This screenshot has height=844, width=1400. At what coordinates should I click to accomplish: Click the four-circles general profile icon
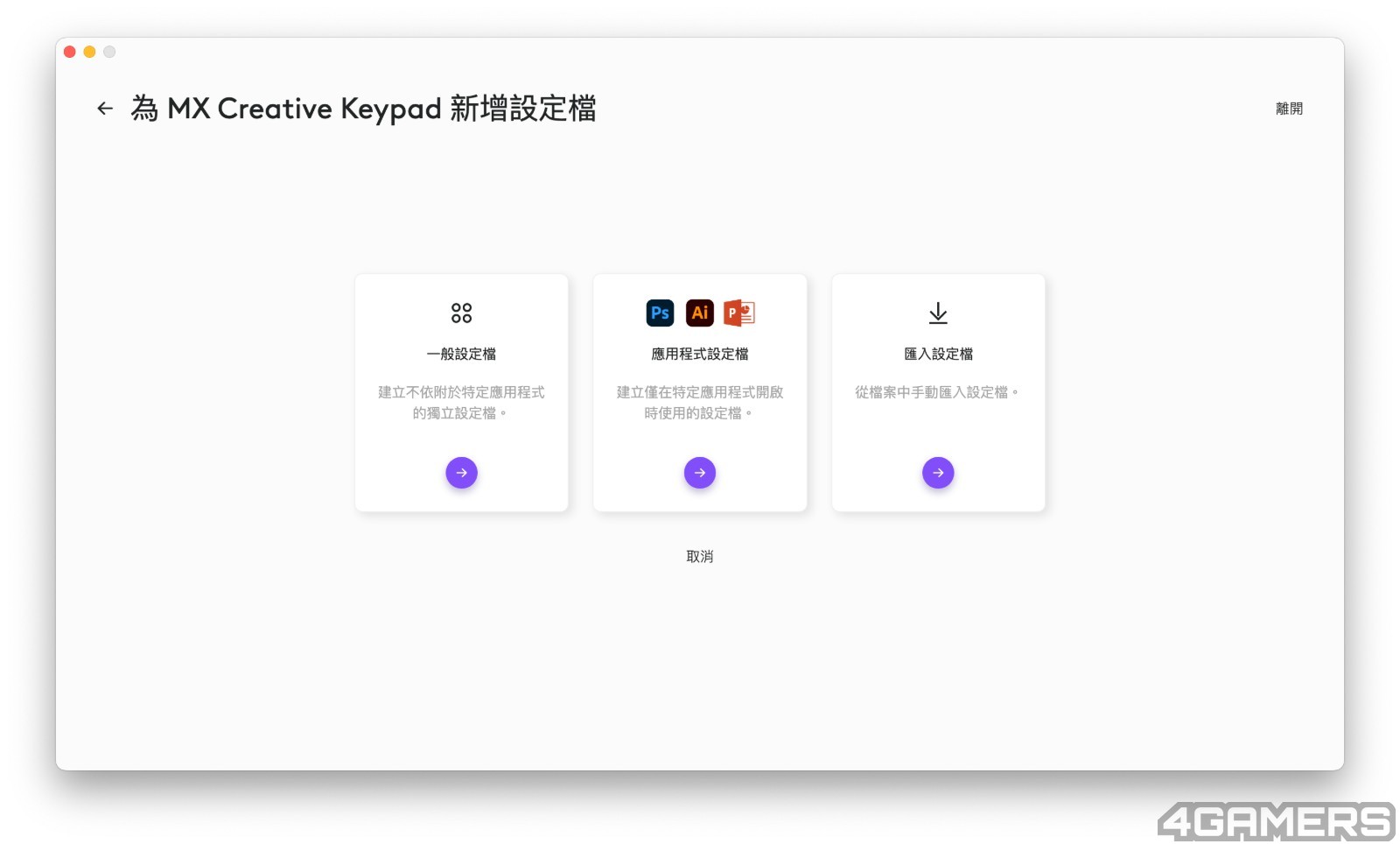point(461,313)
